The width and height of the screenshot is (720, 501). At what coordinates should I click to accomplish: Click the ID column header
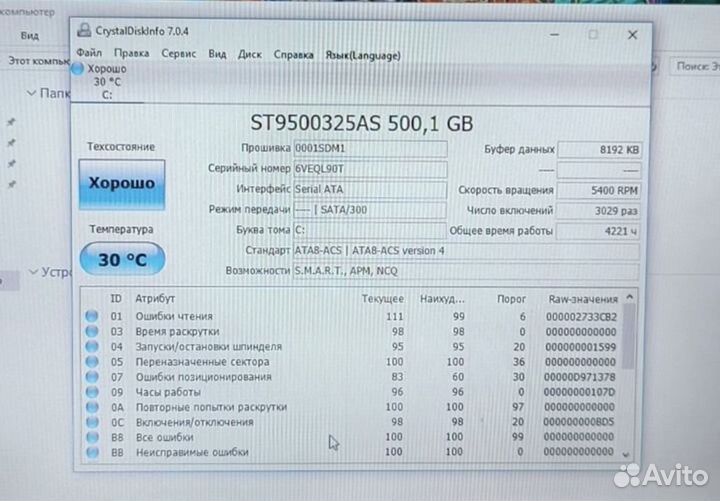coord(116,298)
